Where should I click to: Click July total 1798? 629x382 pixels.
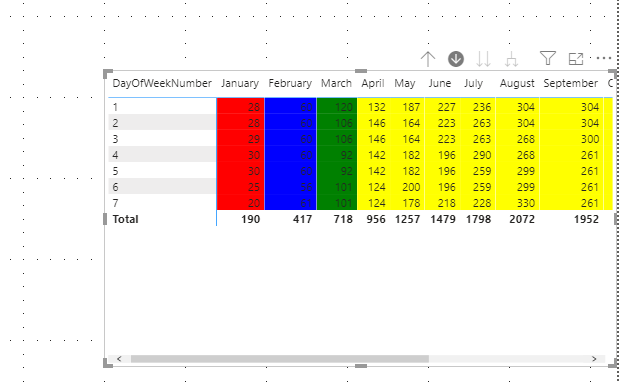click(x=478, y=219)
